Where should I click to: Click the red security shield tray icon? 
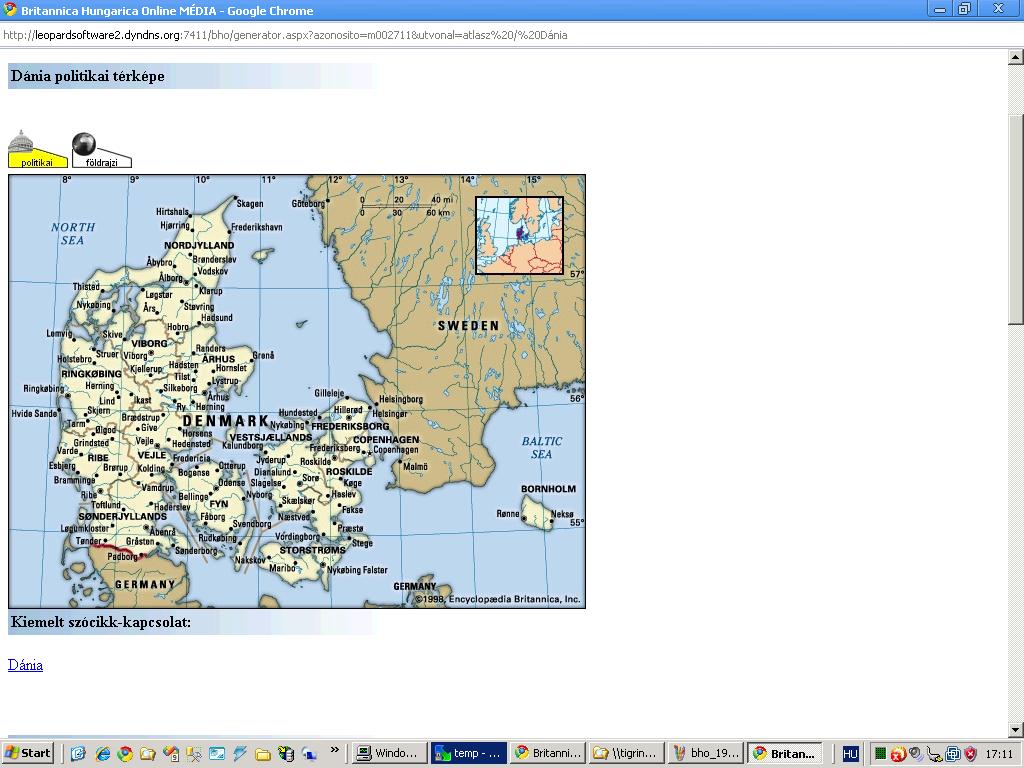(970, 754)
